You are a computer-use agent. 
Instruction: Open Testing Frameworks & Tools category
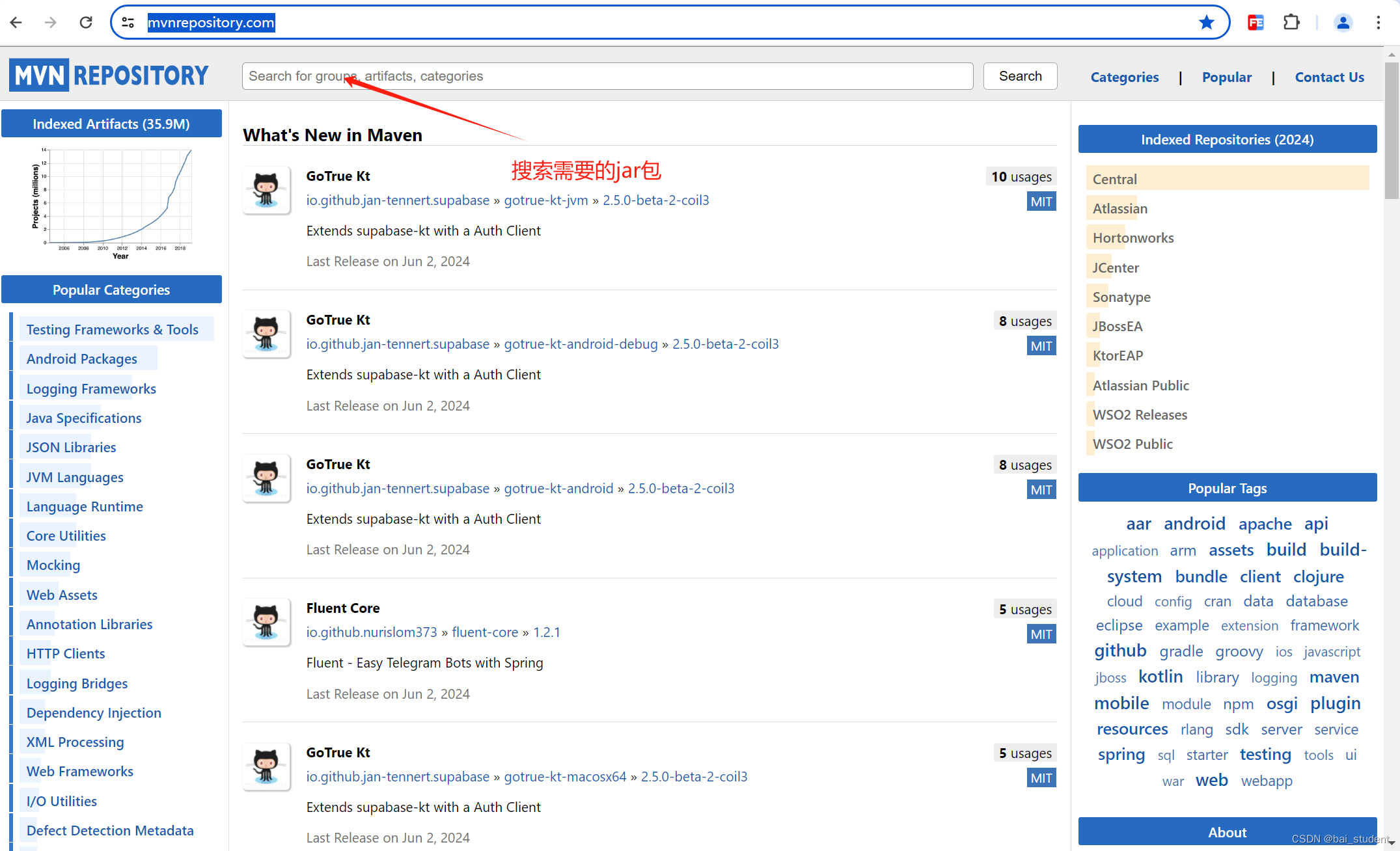tap(112, 329)
